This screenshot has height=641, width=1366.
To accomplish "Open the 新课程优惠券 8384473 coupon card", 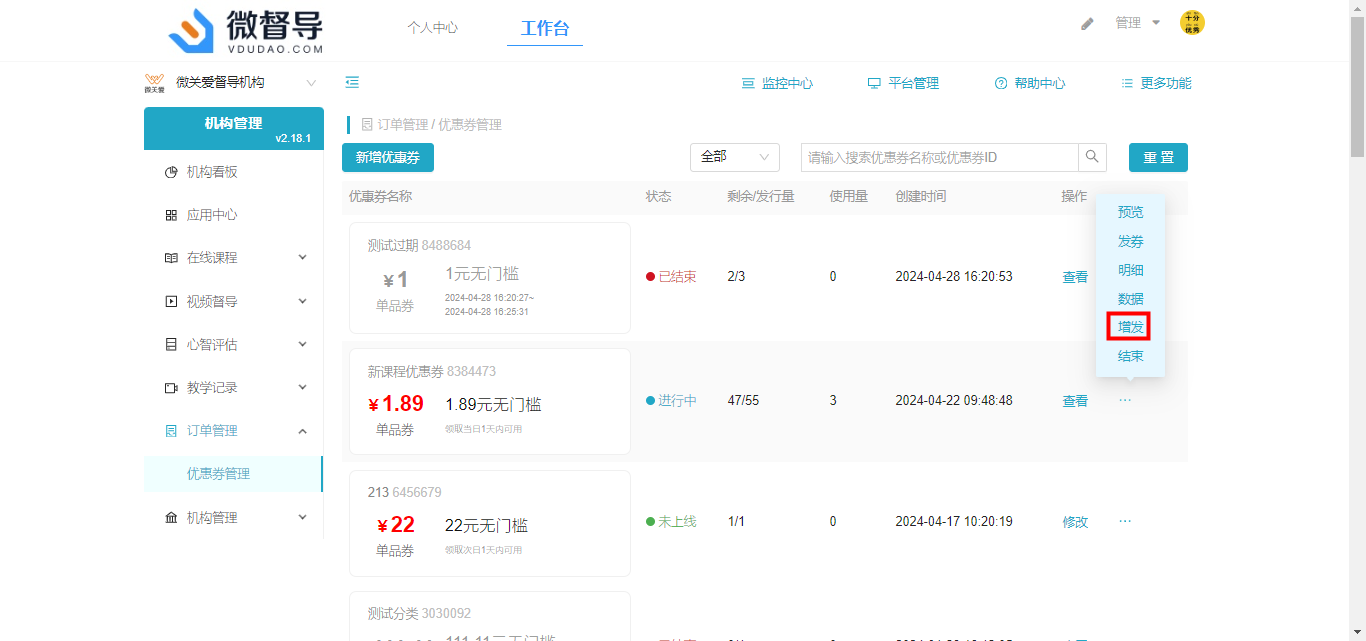I will coord(490,401).
